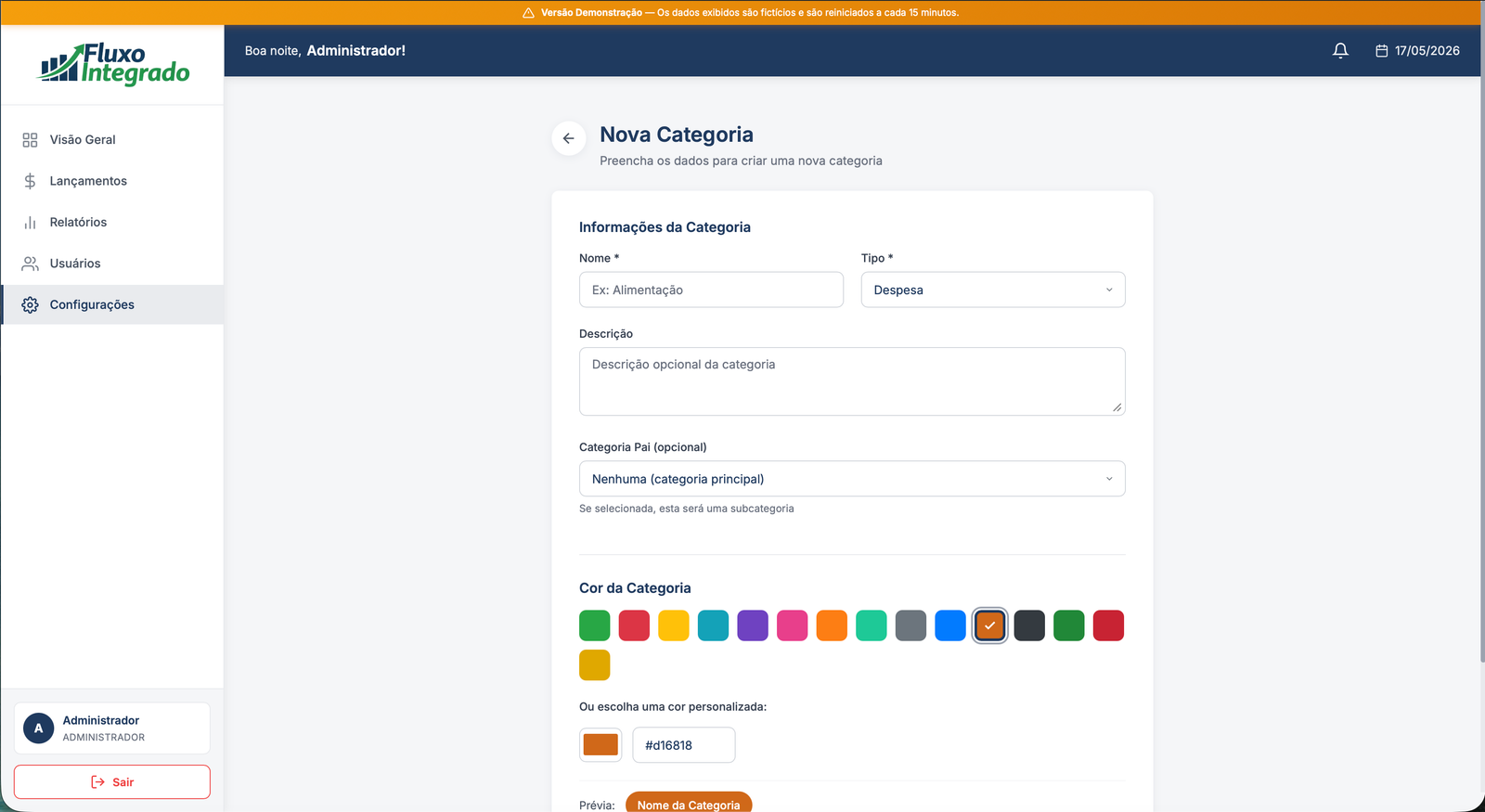Click the Relatórios bar chart icon
This screenshot has height=812, width=1485.
tap(30, 223)
